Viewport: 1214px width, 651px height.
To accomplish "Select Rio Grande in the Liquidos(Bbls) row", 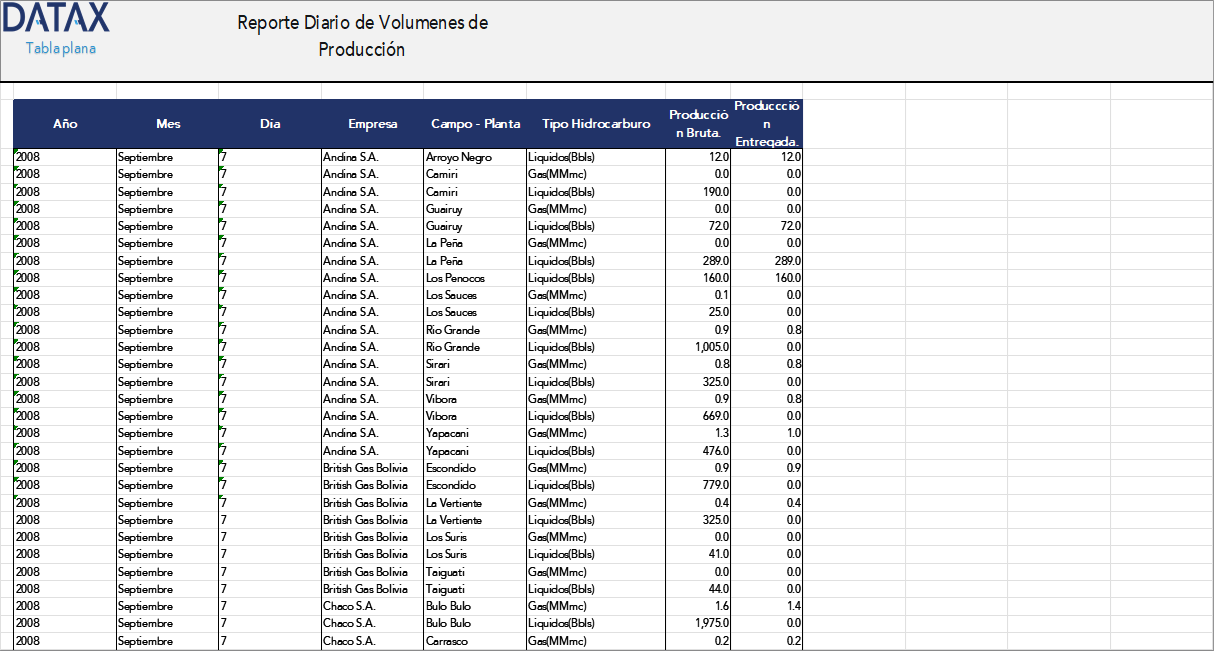I will [x=452, y=347].
